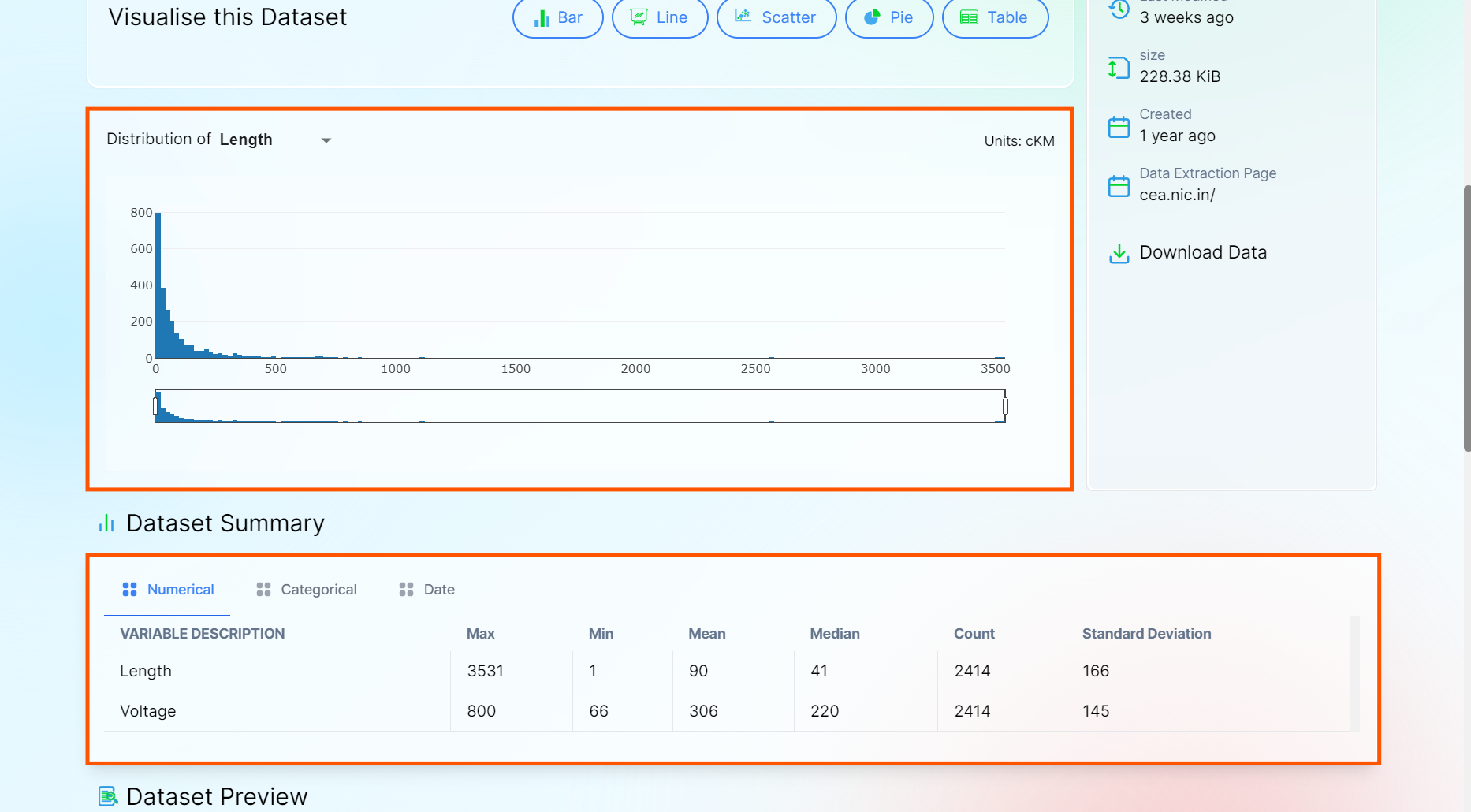The height and width of the screenshot is (812, 1471).
Task: Open the cea.nic.in source link
Action: coord(1177,195)
